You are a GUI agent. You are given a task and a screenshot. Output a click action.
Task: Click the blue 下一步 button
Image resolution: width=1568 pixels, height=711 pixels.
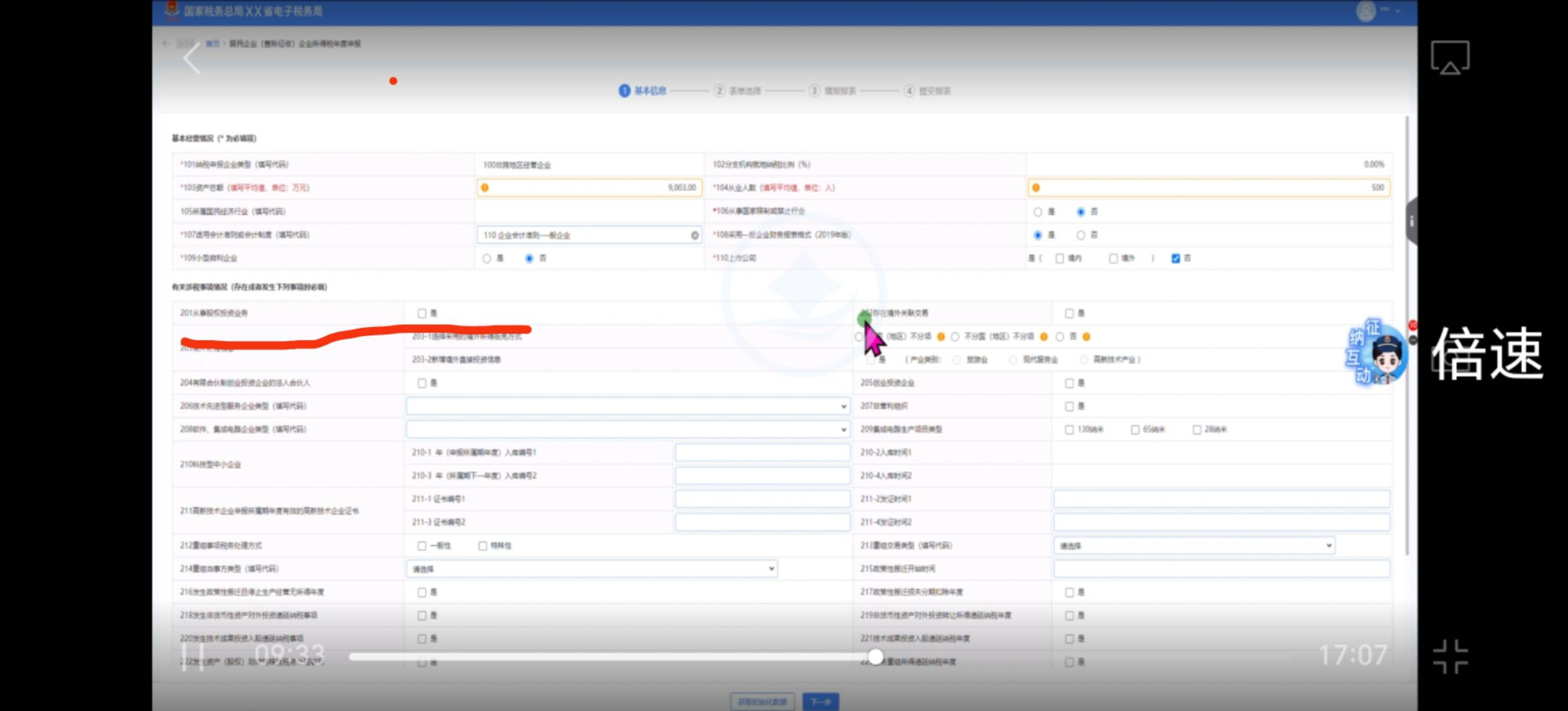pos(820,702)
